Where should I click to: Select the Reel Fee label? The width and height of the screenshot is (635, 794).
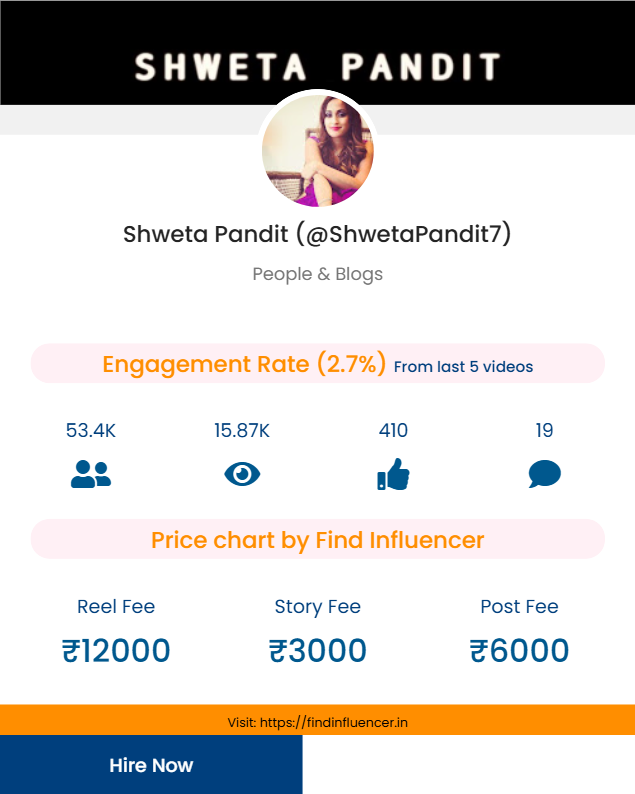pyautogui.click(x=116, y=607)
